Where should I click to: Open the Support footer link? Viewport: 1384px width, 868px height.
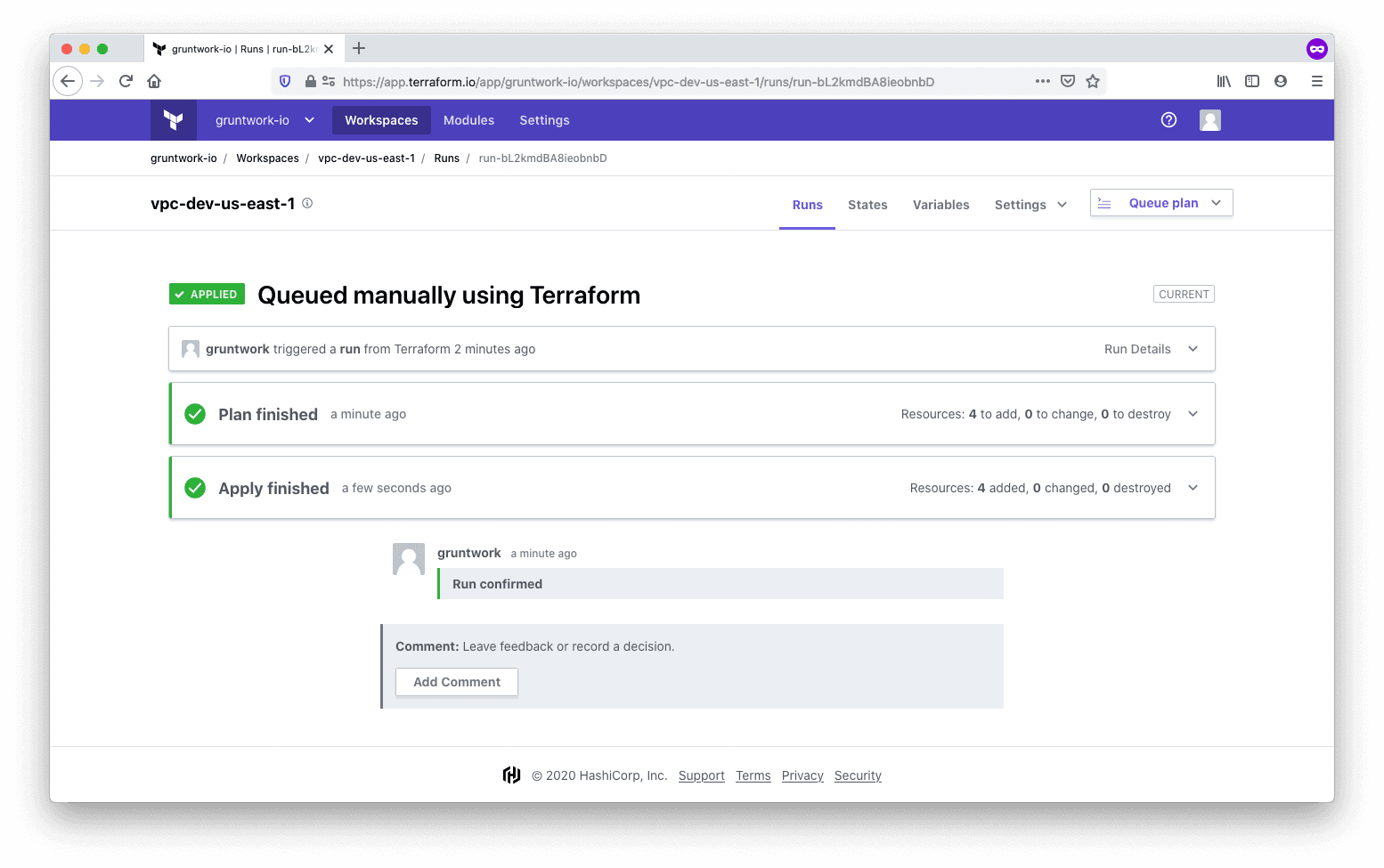pyautogui.click(x=701, y=775)
